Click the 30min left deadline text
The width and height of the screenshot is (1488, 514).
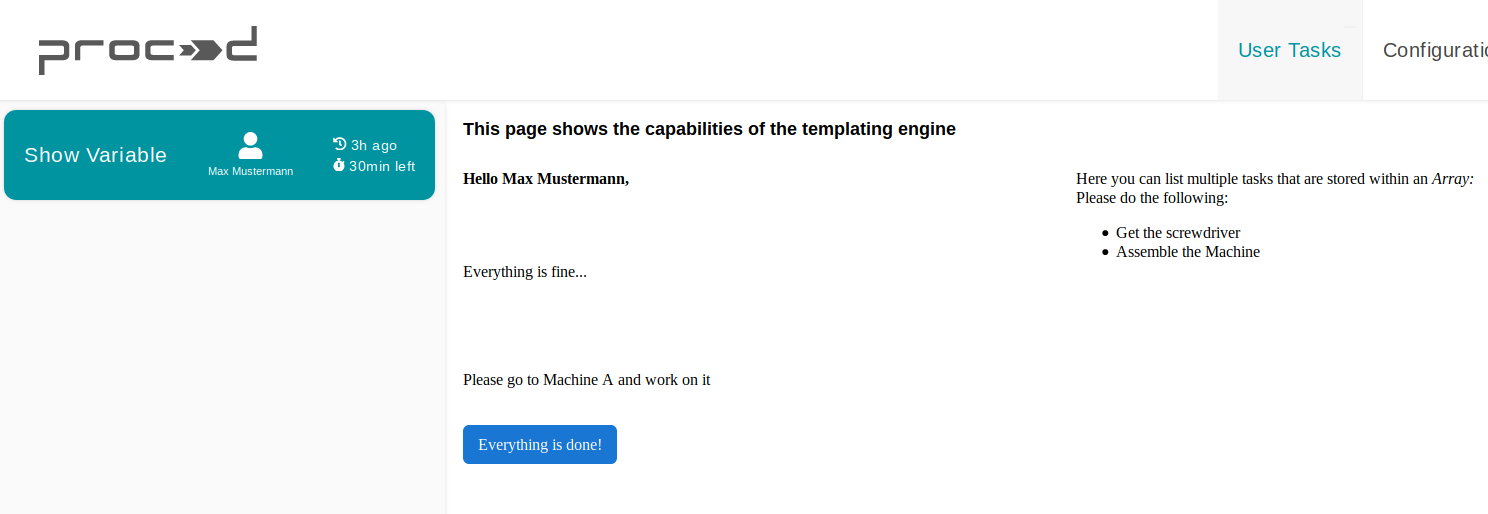(382, 166)
